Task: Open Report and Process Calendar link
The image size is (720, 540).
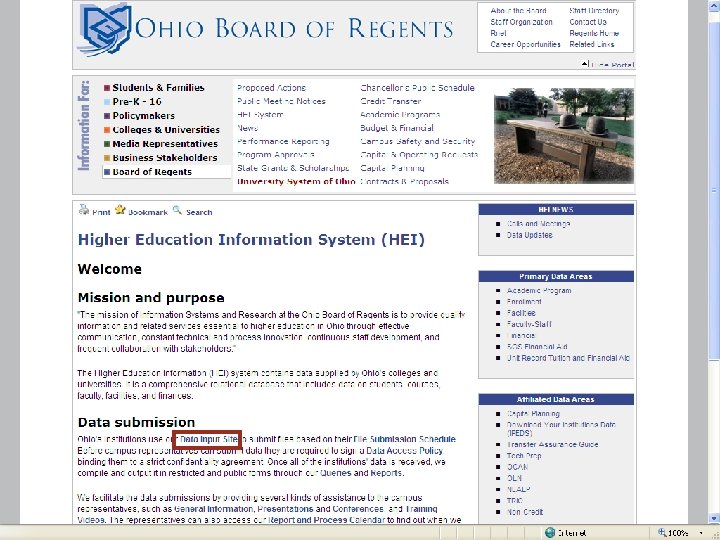Action: click(326, 520)
